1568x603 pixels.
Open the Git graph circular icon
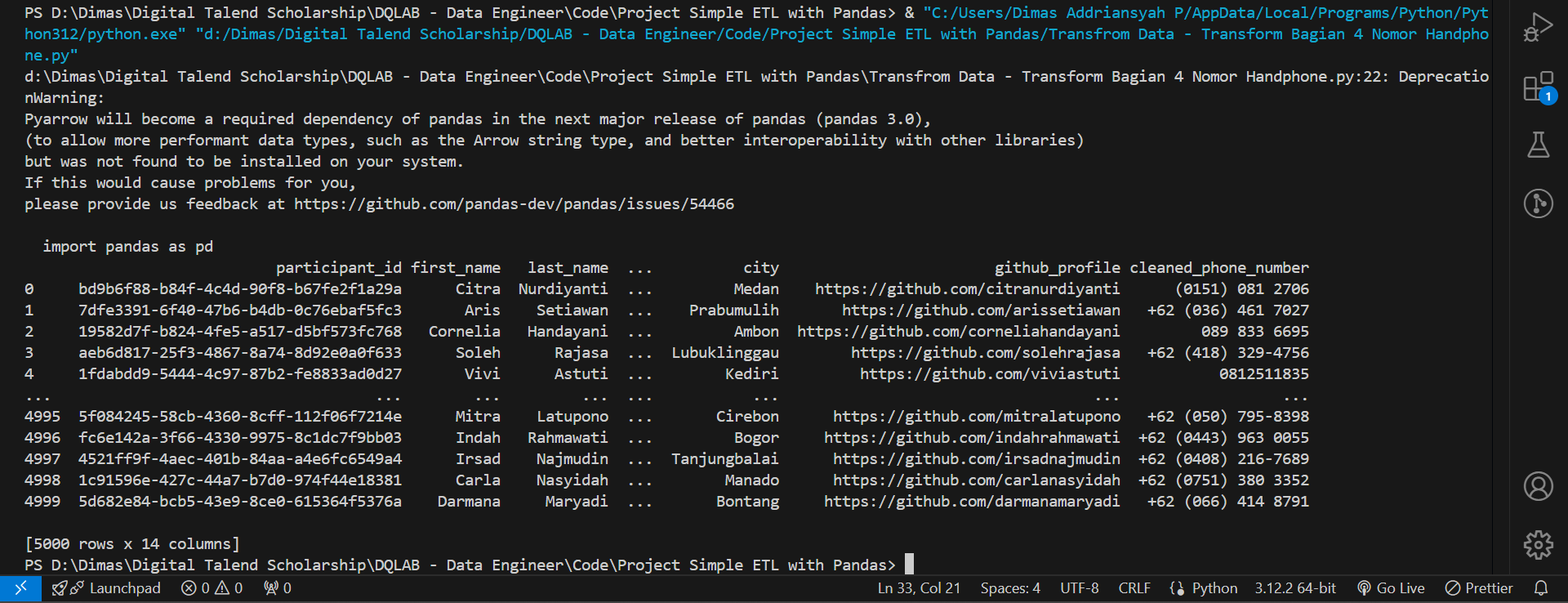(x=1538, y=203)
